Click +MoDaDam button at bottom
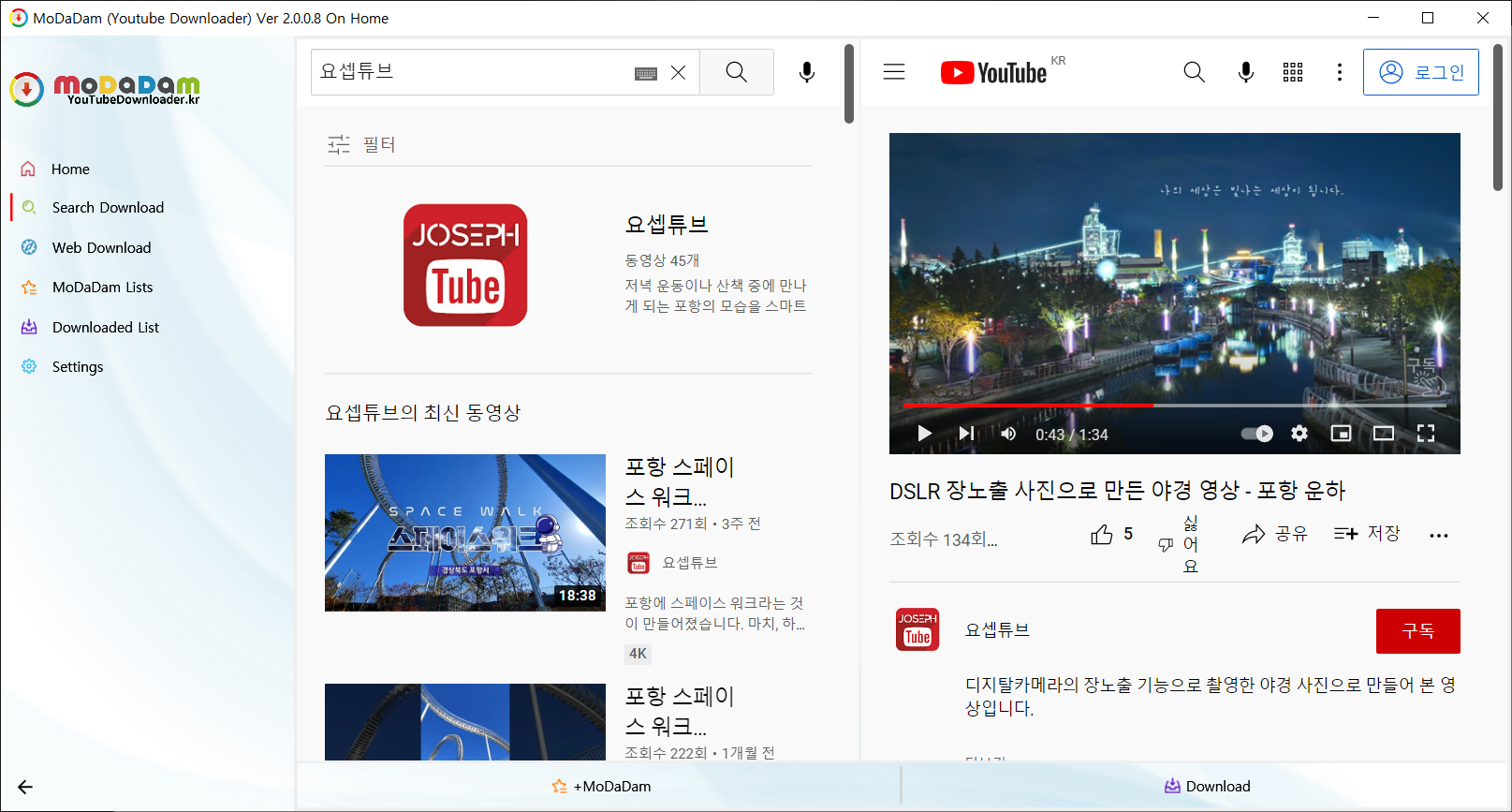 coord(600,787)
